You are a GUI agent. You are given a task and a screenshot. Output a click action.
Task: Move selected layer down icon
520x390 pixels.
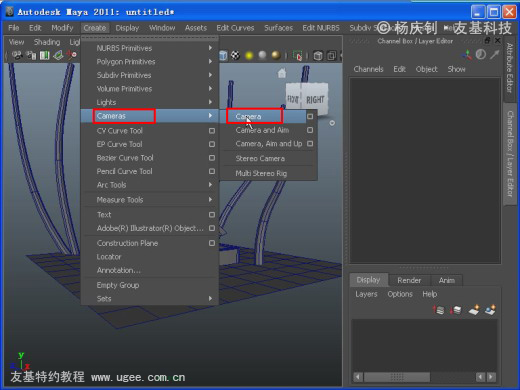455,310
